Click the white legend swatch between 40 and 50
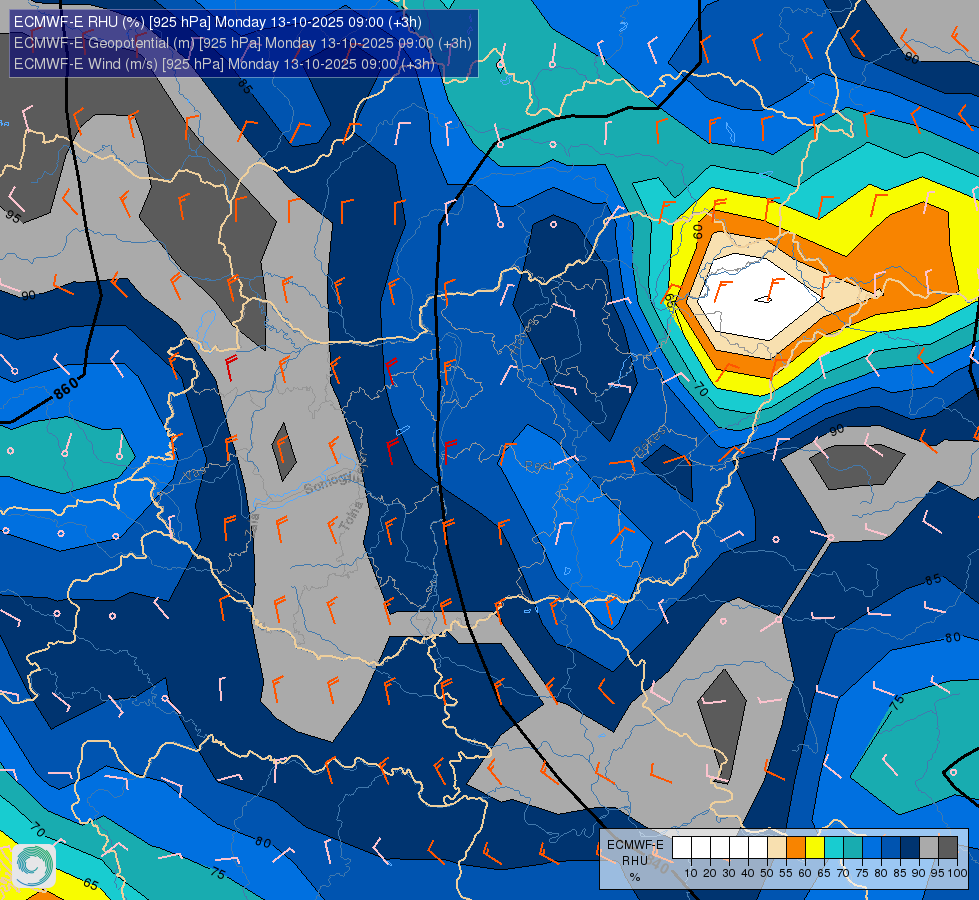Screen dimensions: 979x900 tap(759, 848)
